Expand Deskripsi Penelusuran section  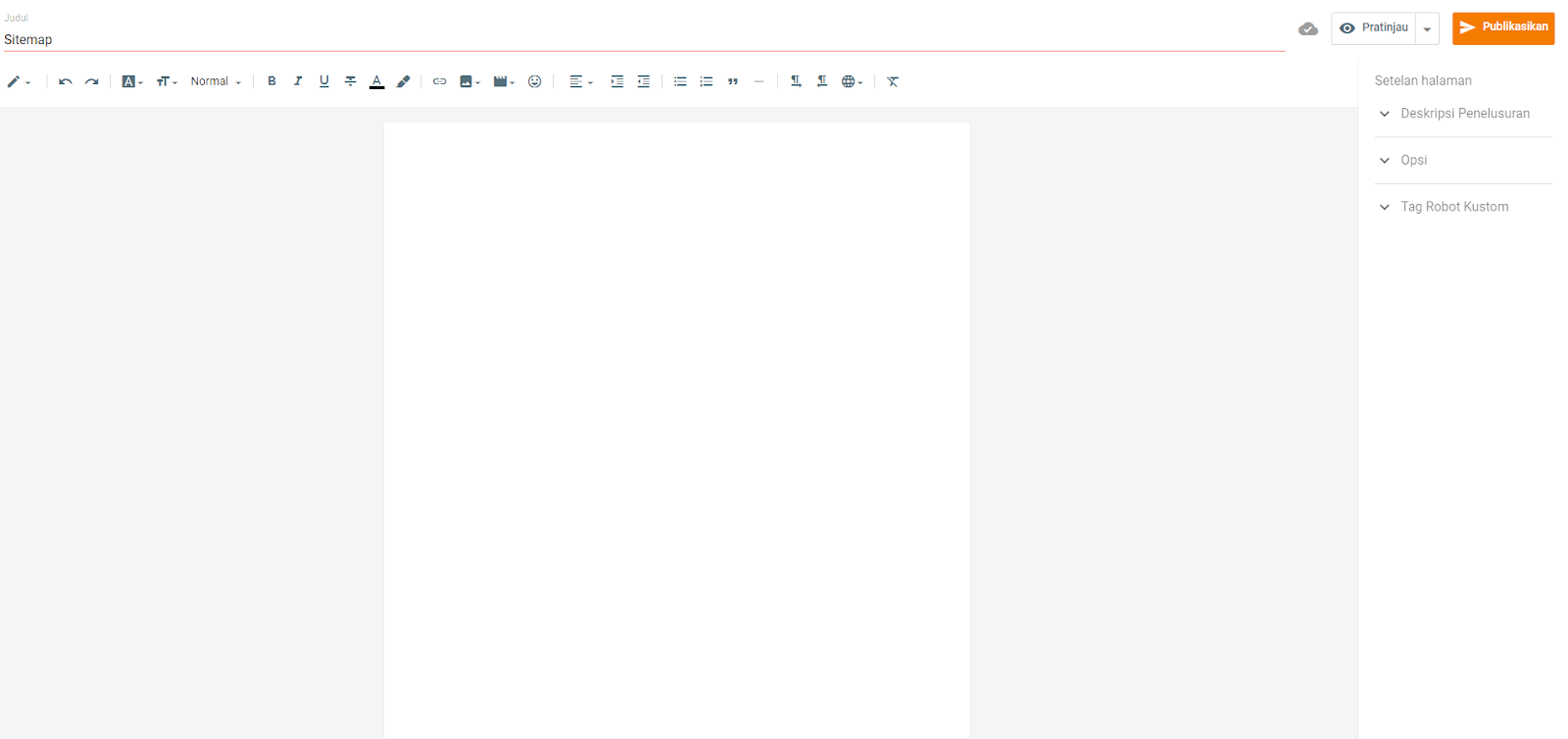tap(1463, 114)
